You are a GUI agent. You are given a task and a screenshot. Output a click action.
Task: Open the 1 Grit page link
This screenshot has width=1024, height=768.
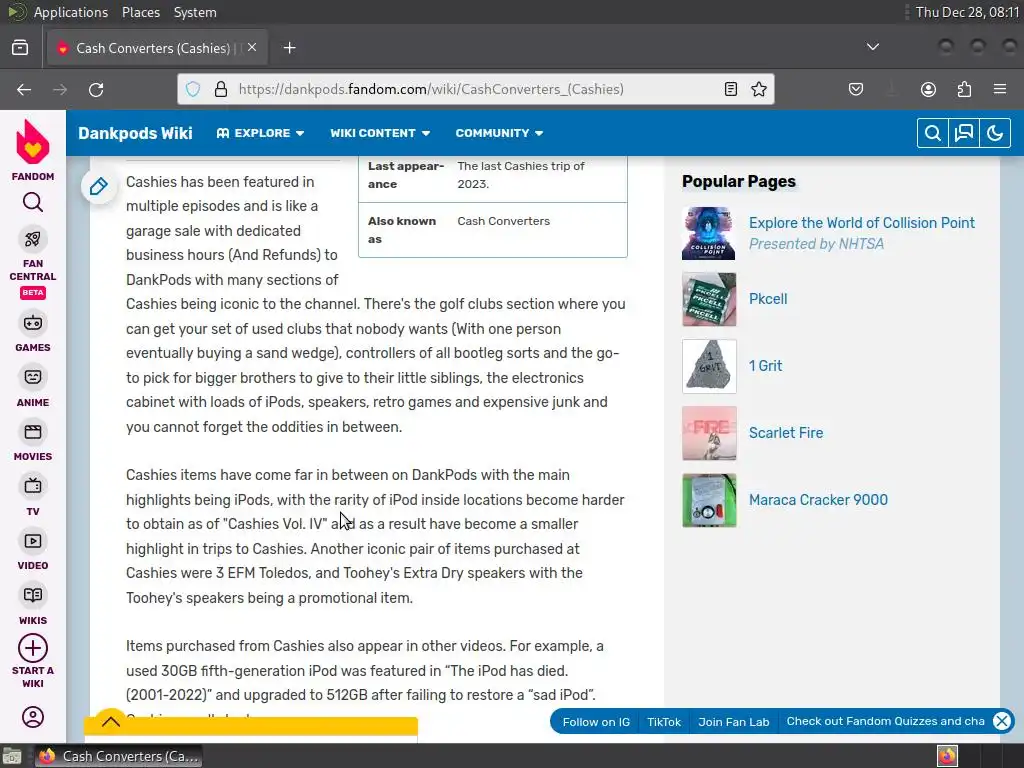click(765, 366)
